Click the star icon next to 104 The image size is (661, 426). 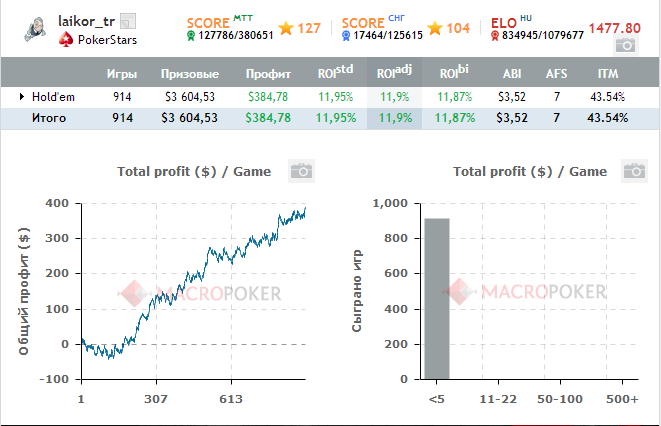coord(435,28)
